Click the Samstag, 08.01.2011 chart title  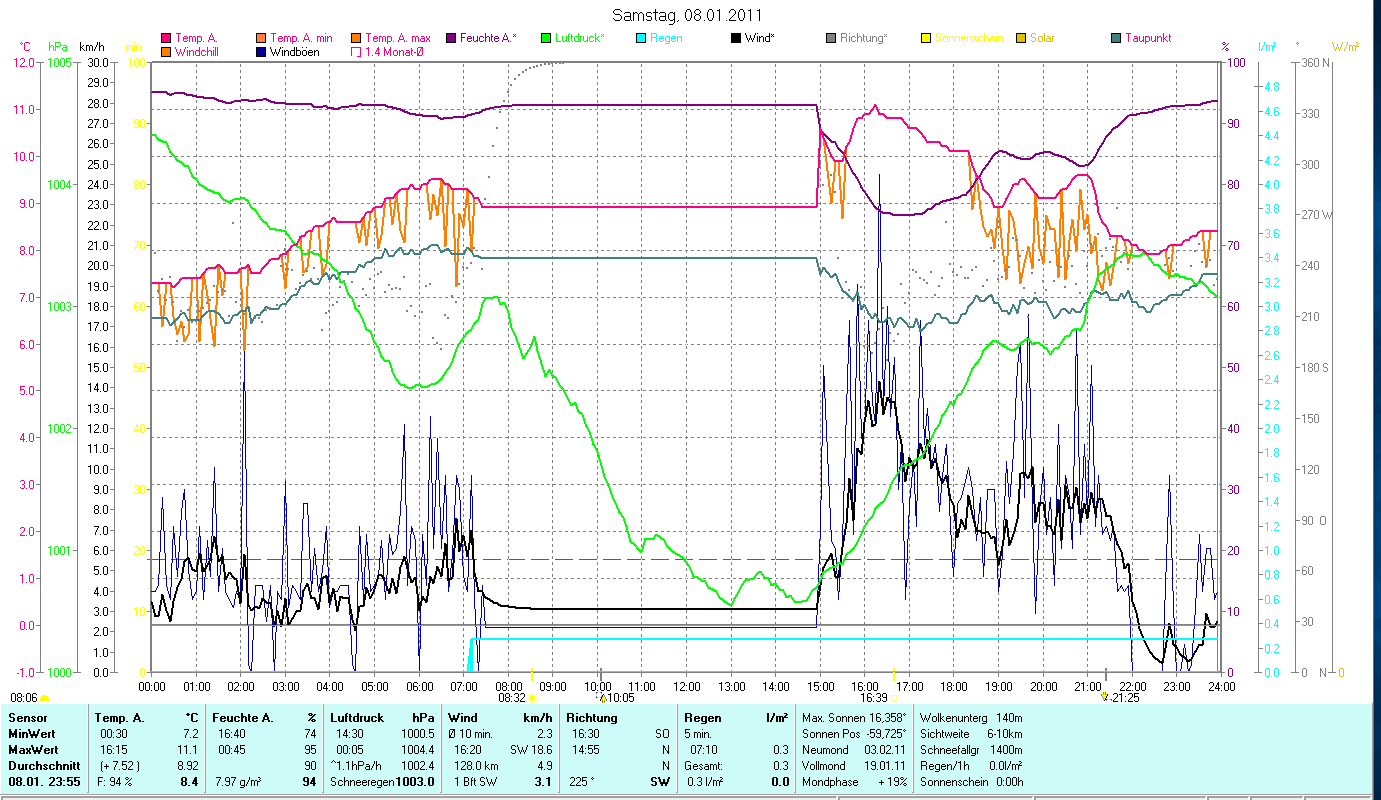(685, 15)
